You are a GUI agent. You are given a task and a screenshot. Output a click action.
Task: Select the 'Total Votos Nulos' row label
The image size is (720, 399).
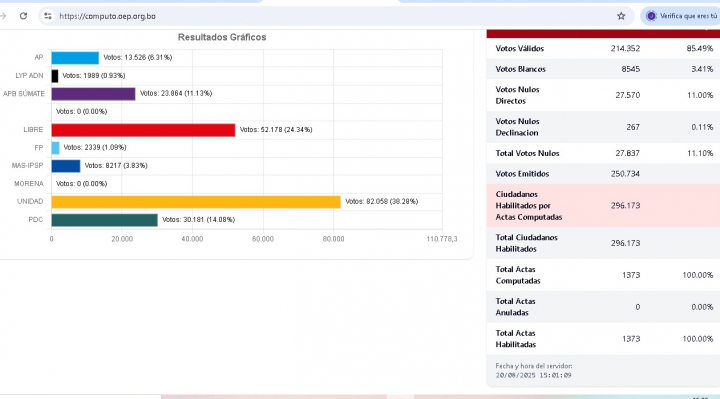click(x=528, y=153)
